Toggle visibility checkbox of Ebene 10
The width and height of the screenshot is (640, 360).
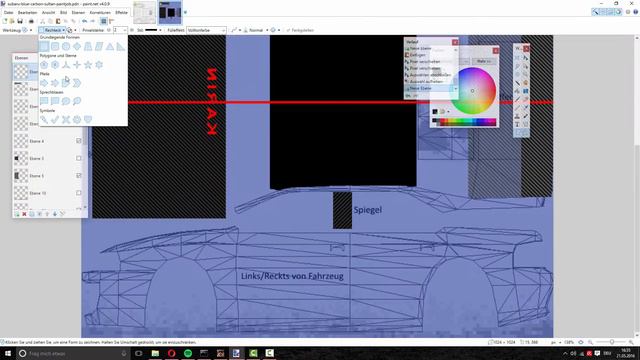coord(79,193)
